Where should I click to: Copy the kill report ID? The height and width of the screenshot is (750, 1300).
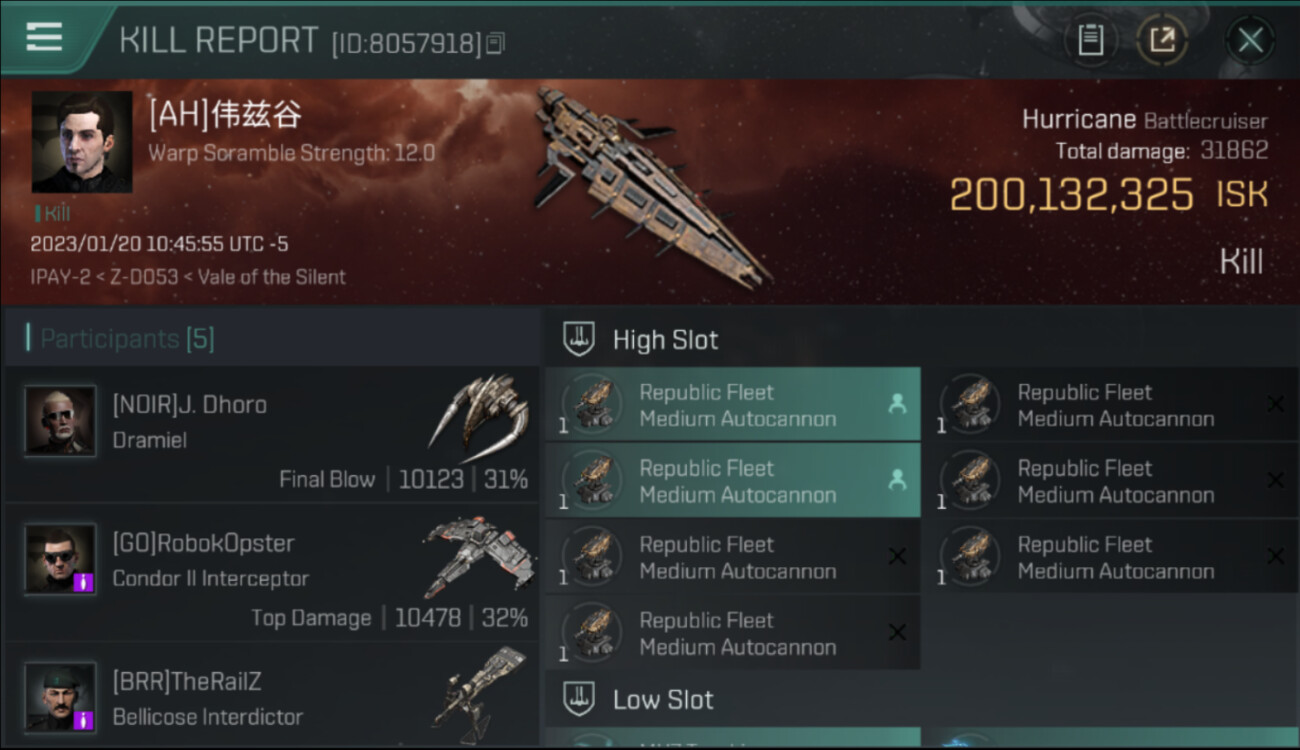[496, 43]
